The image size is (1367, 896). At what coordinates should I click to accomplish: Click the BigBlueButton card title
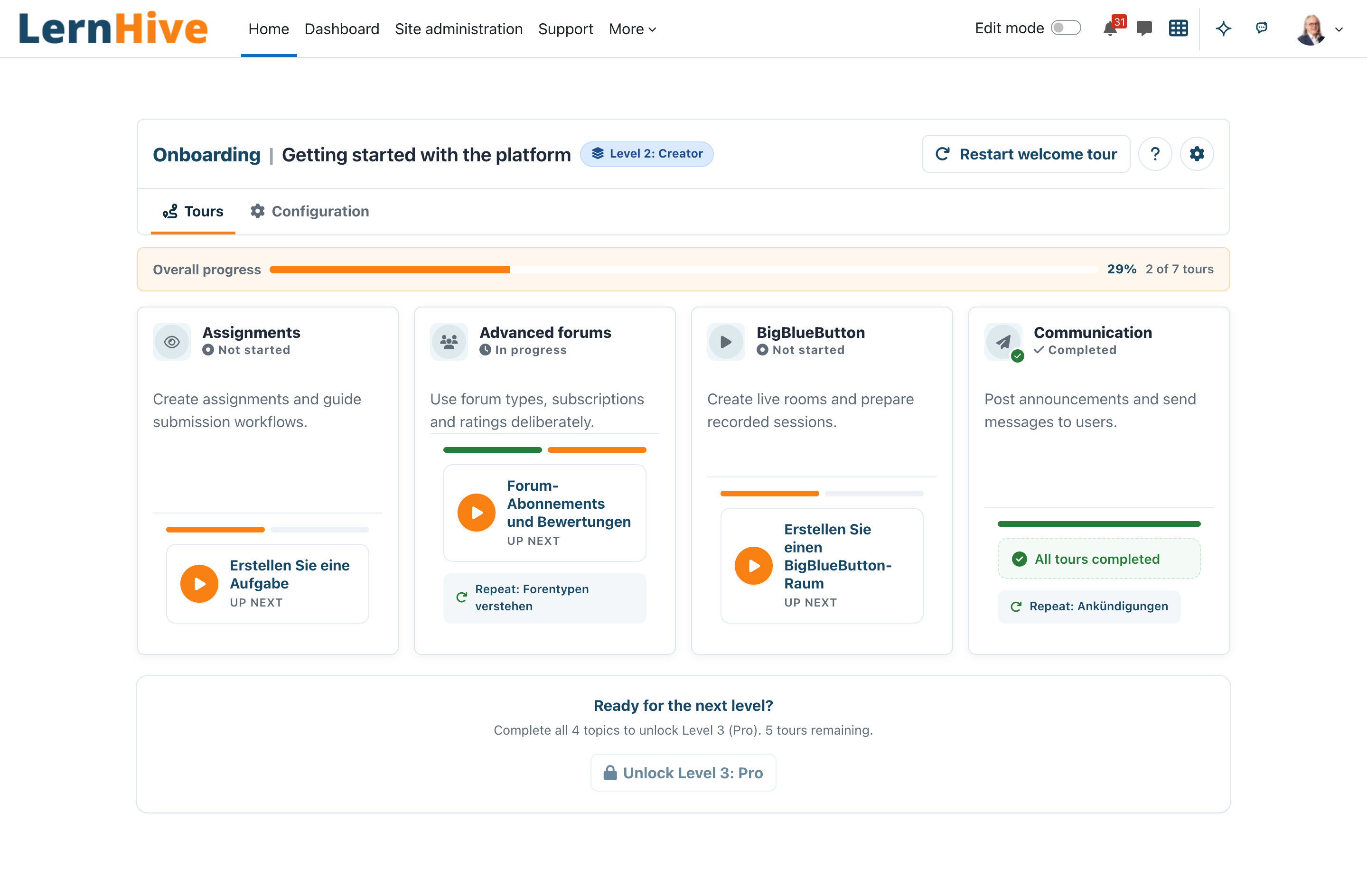click(810, 333)
